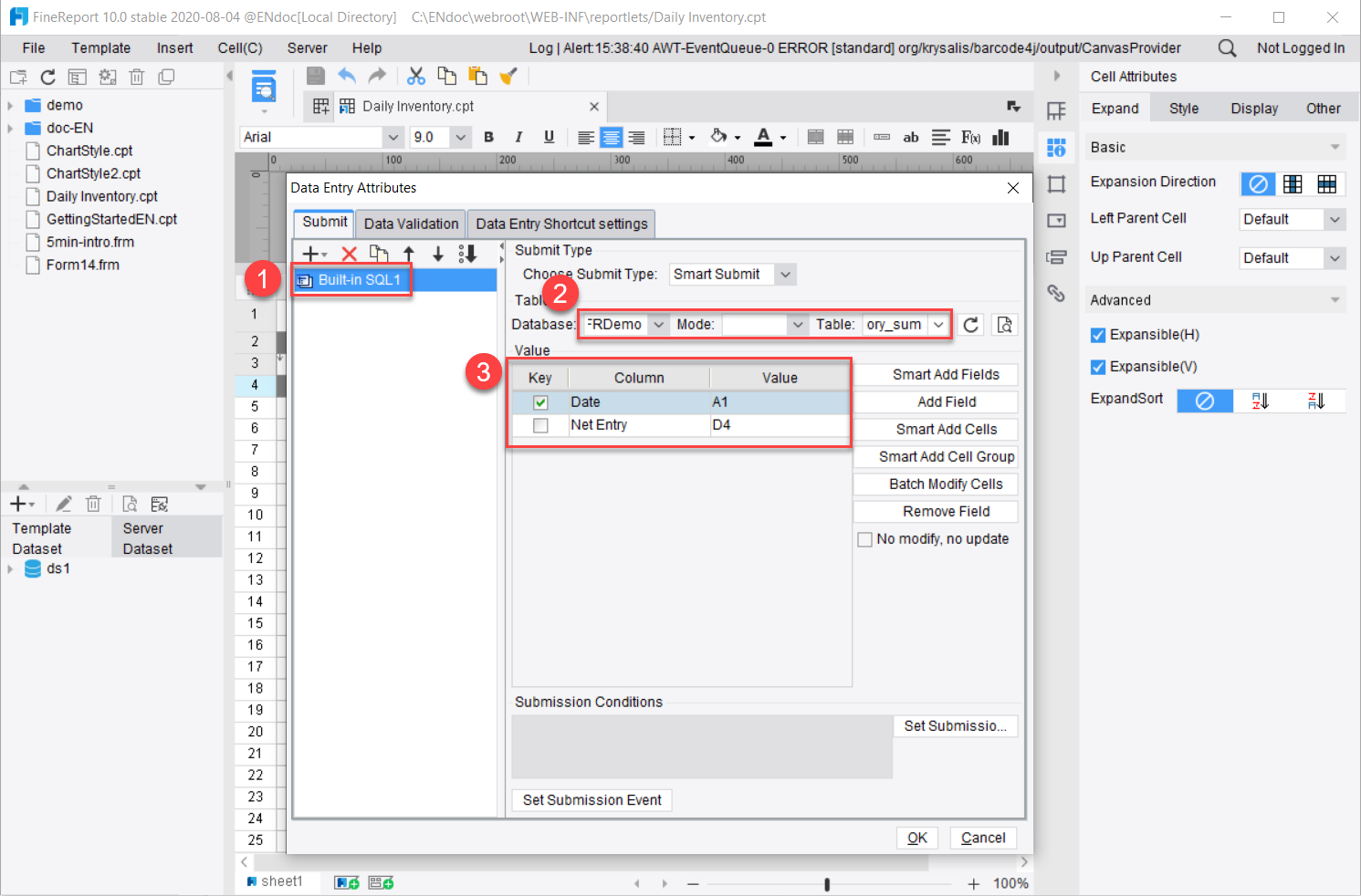Switch to the Data Validation tab
Image resolution: width=1361 pixels, height=896 pixels.
coord(410,223)
